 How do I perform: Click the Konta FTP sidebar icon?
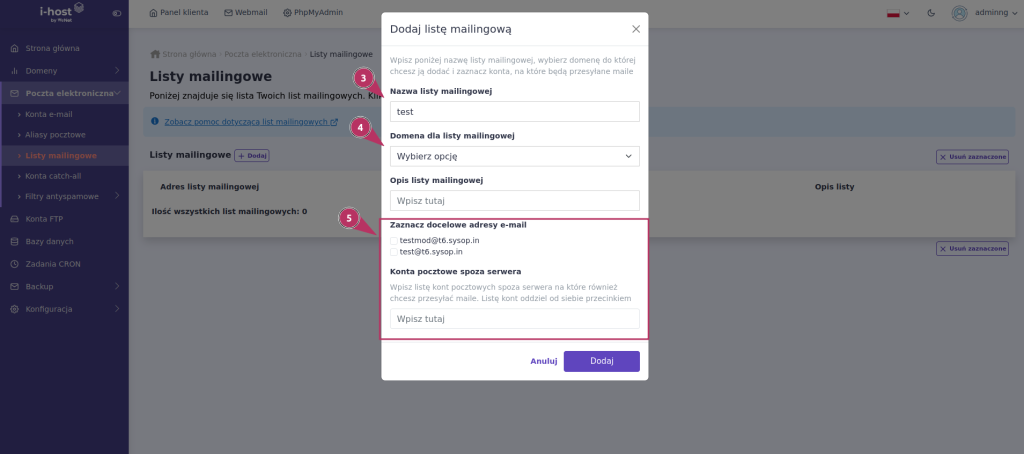[14, 219]
